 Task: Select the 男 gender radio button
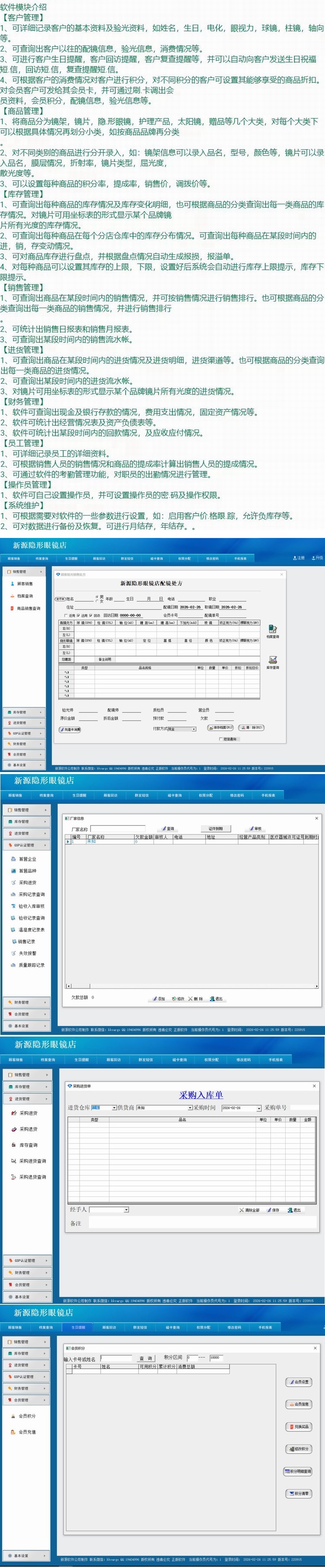(x=97, y=596)
